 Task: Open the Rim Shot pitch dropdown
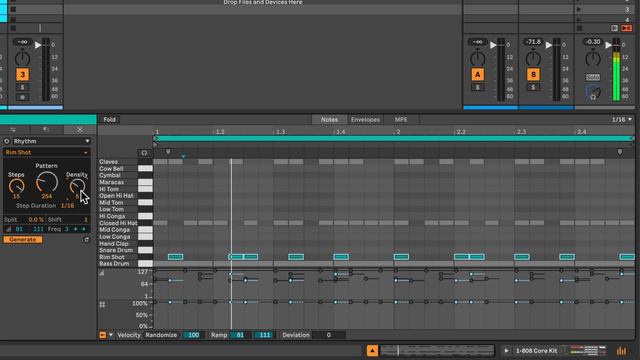(47, 152)
